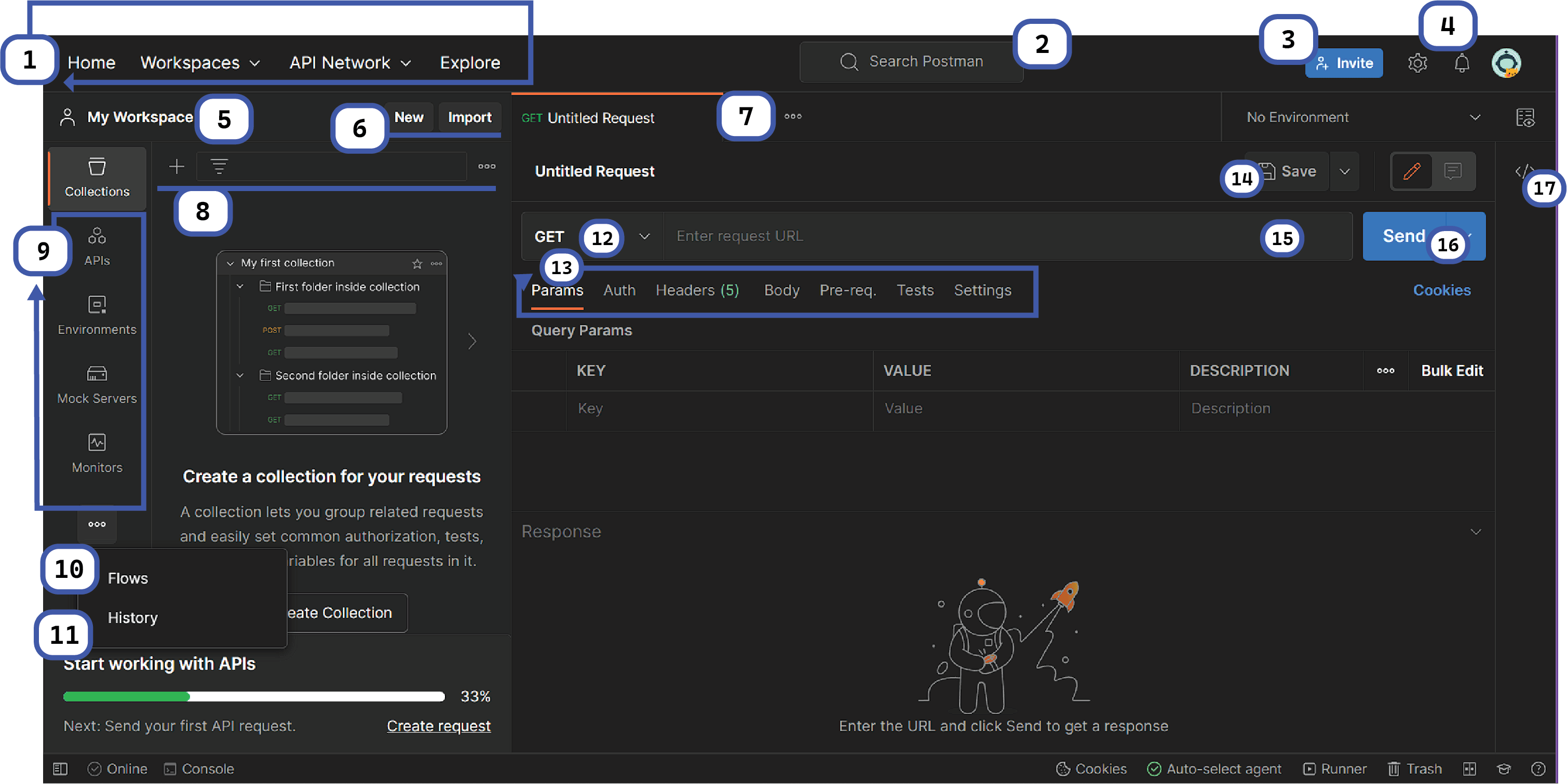1567x784 pixels.
Task: Go to next onboarding slide arrow
Action: point(472,341)
